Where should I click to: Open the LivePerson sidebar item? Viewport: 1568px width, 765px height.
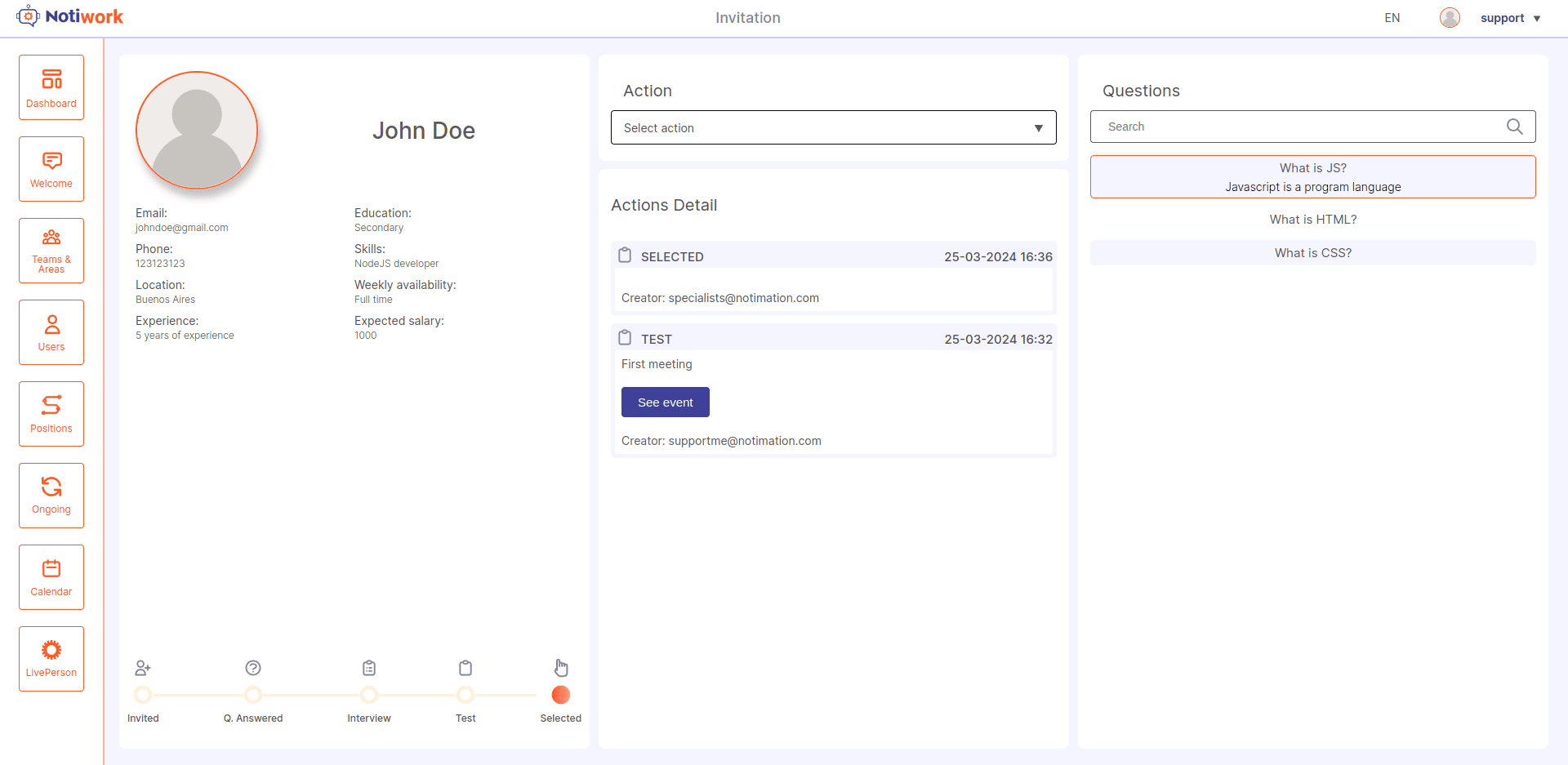[x=51, y=659]
